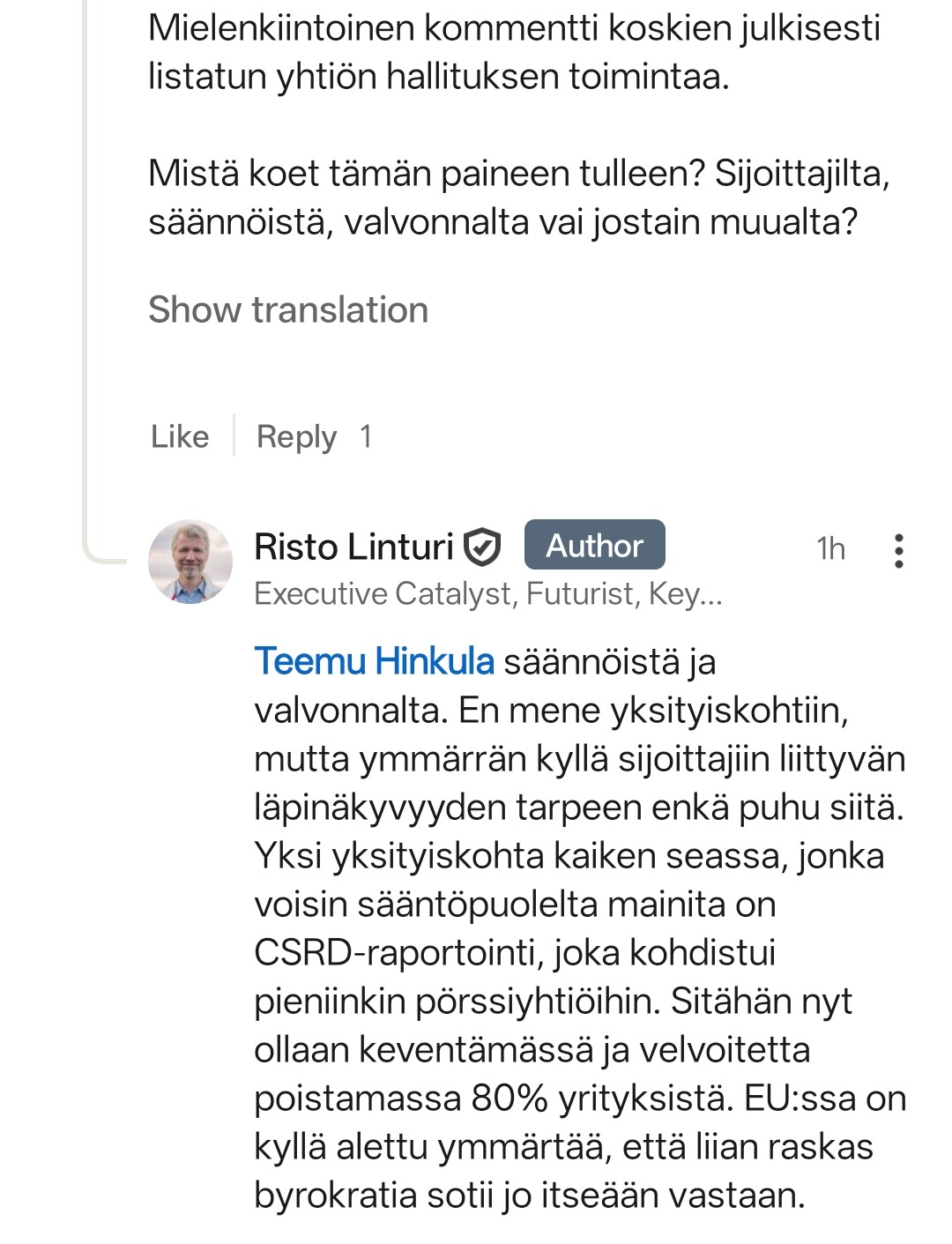Image resolution: width=952 pixels, height=1244 pixels.
Task: Tap the verified badge beside Risto Linturi
Action: pos(482,547)
